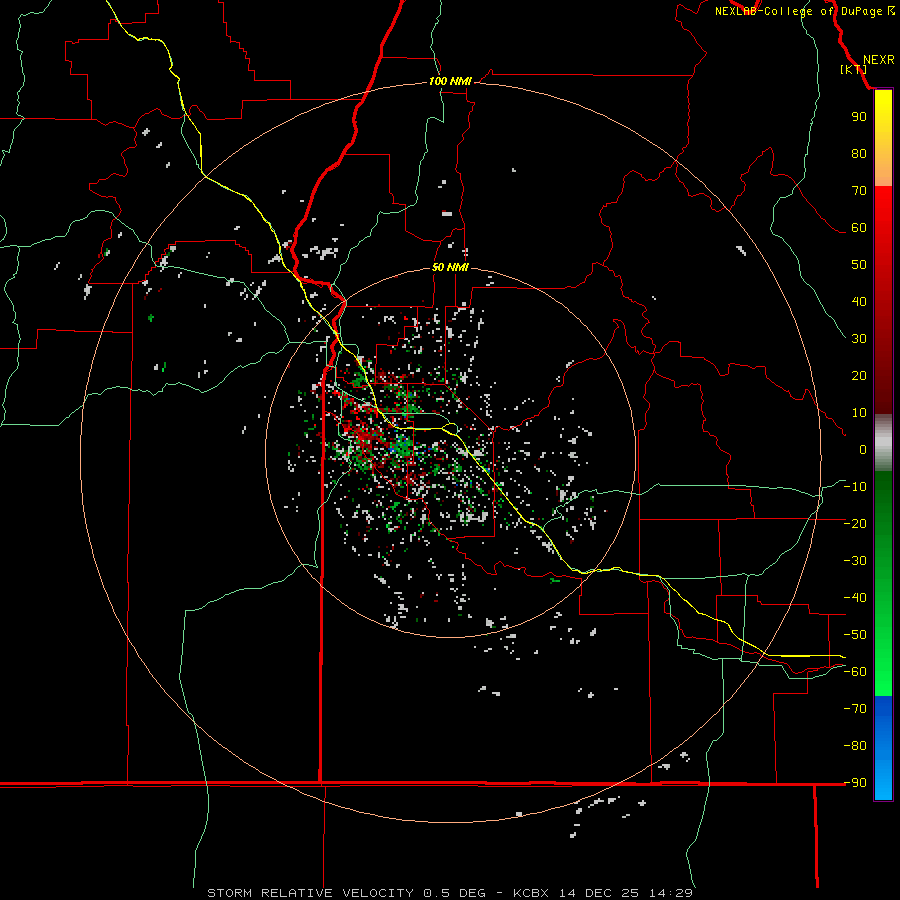The width and height of the screenshot is (900, 900).
Task: Click the positive 30 scale value
Action: [859, 339]
